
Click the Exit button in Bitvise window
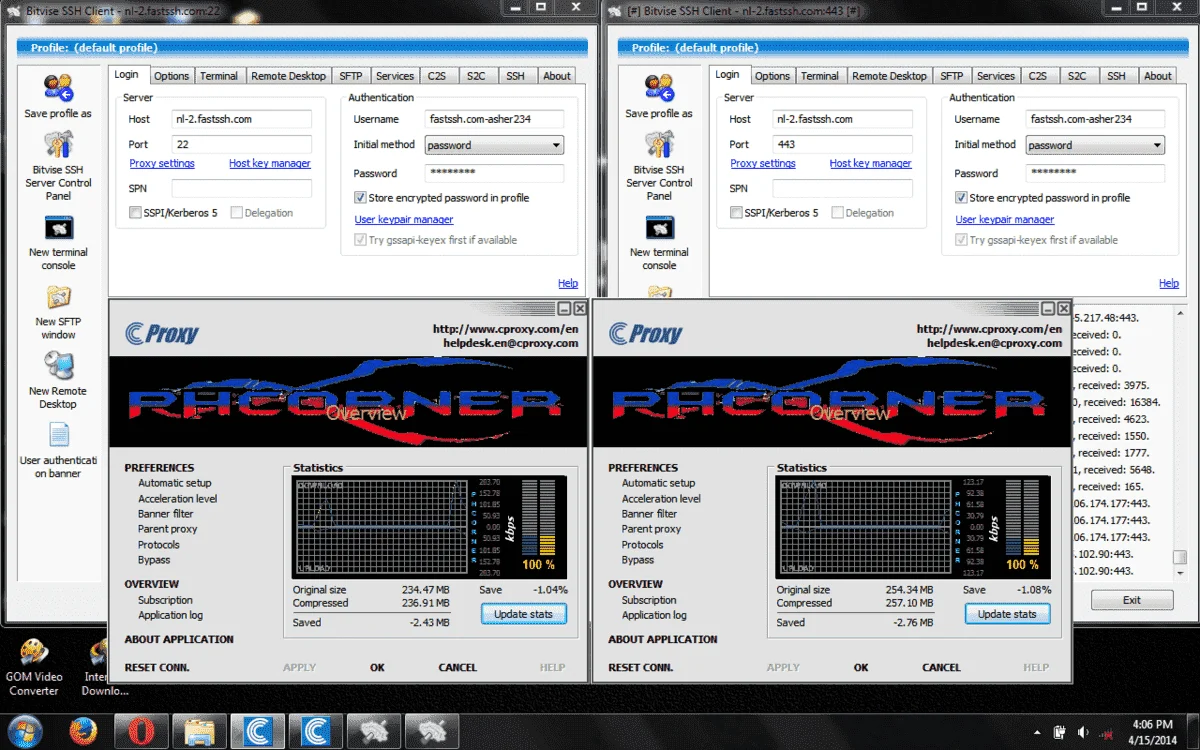[1132, 600]
